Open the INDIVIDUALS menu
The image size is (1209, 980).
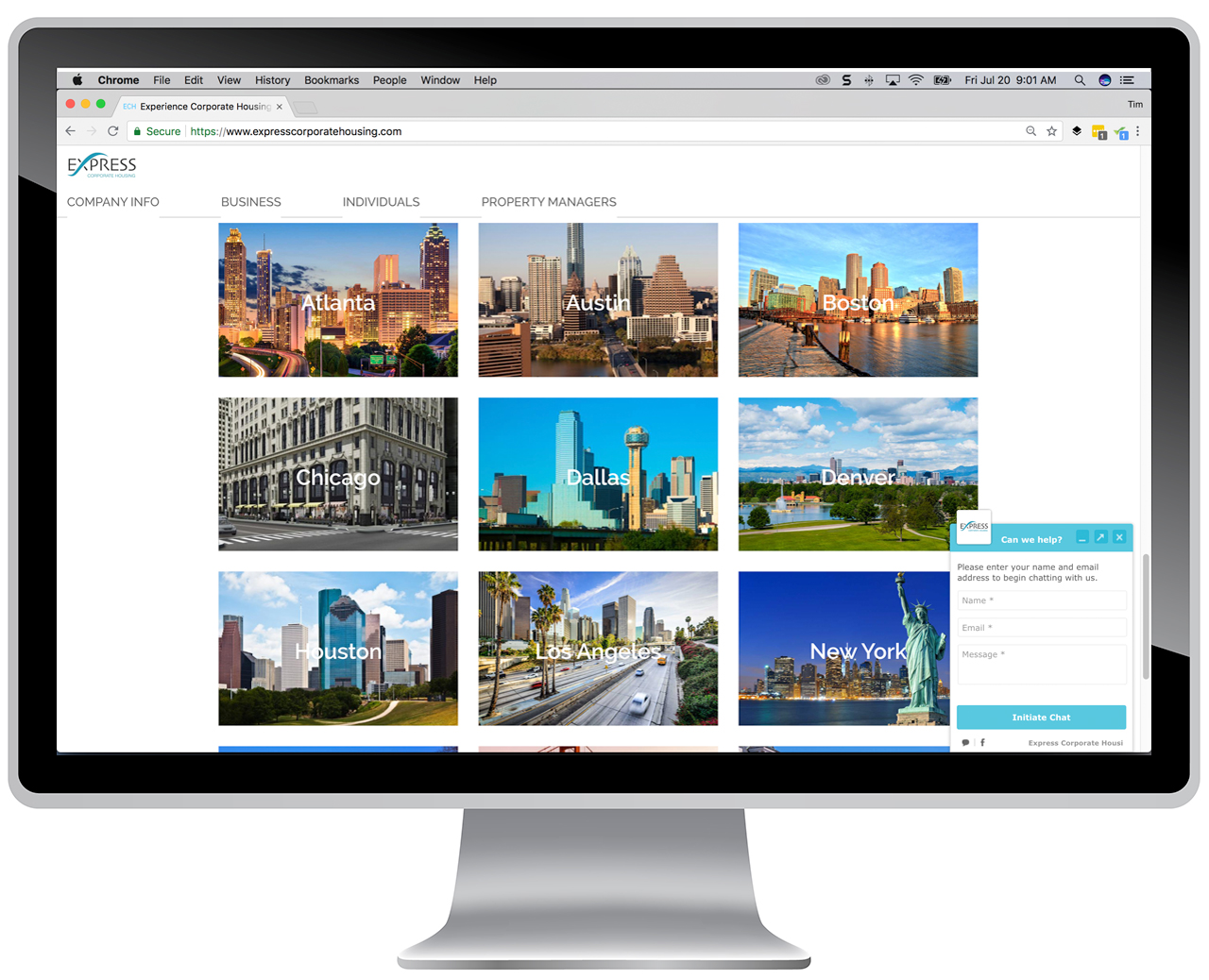pyautogui.click(x=382, y=202)
